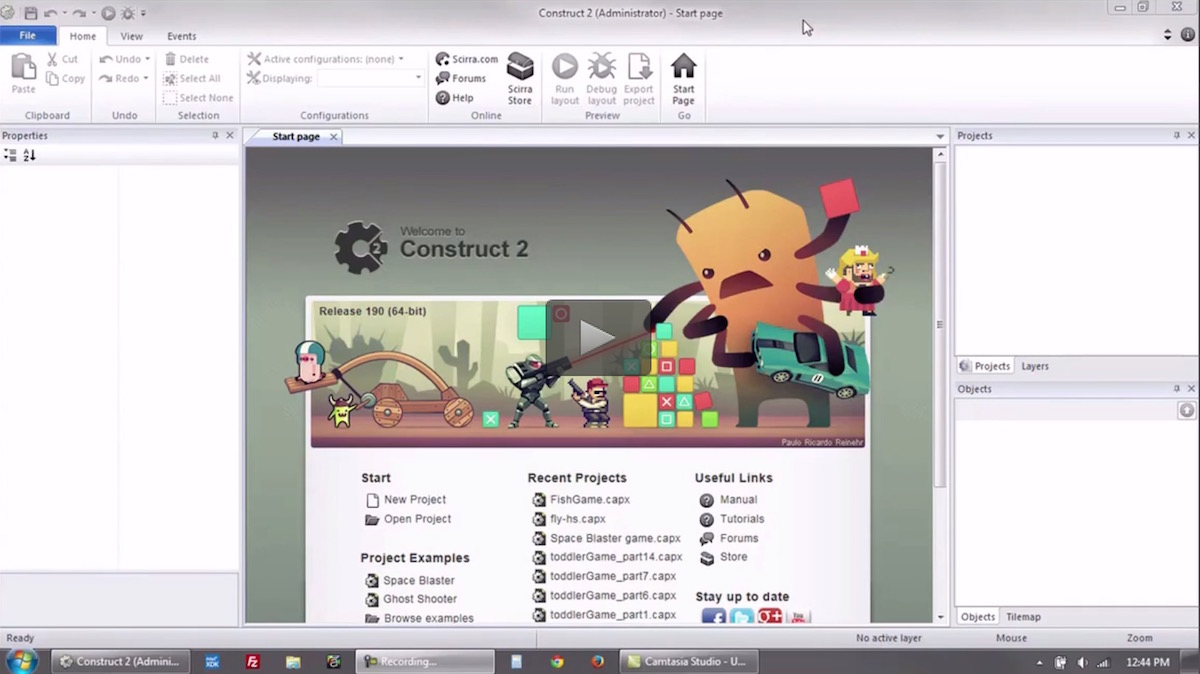Open Forums from the ribbon Online group
The height and width of the screenshot is (674, 1200).
(x=461, y=78)
